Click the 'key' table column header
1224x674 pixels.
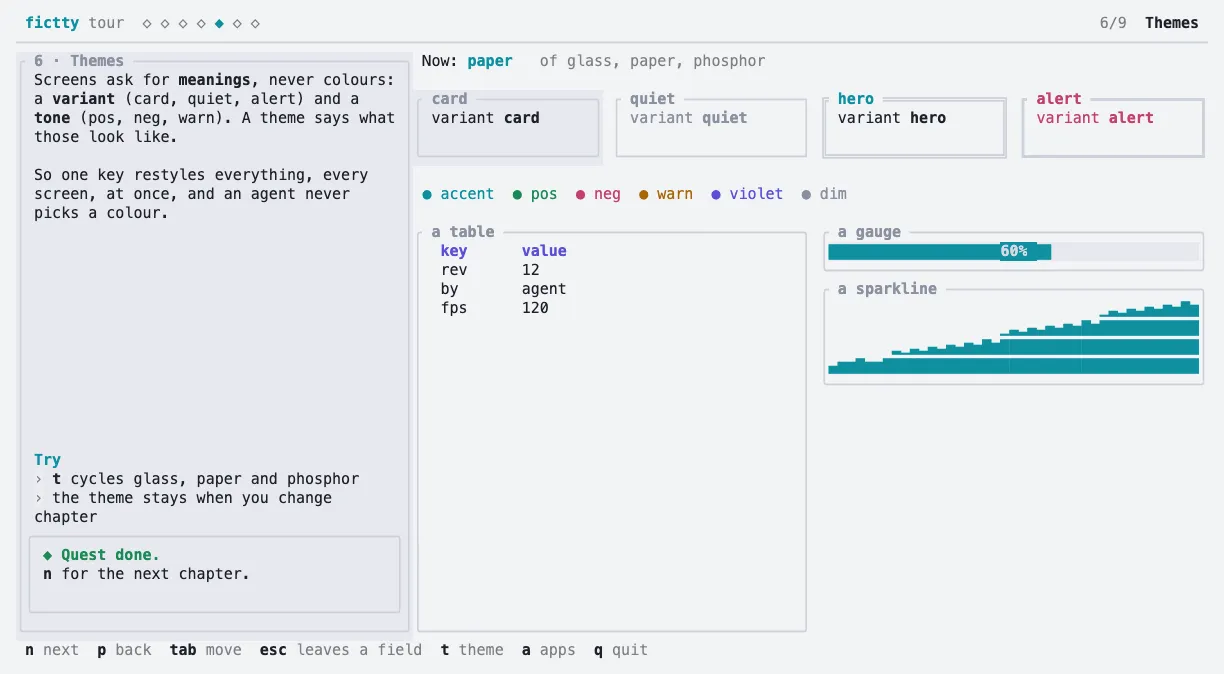click(x=454, y=251)
